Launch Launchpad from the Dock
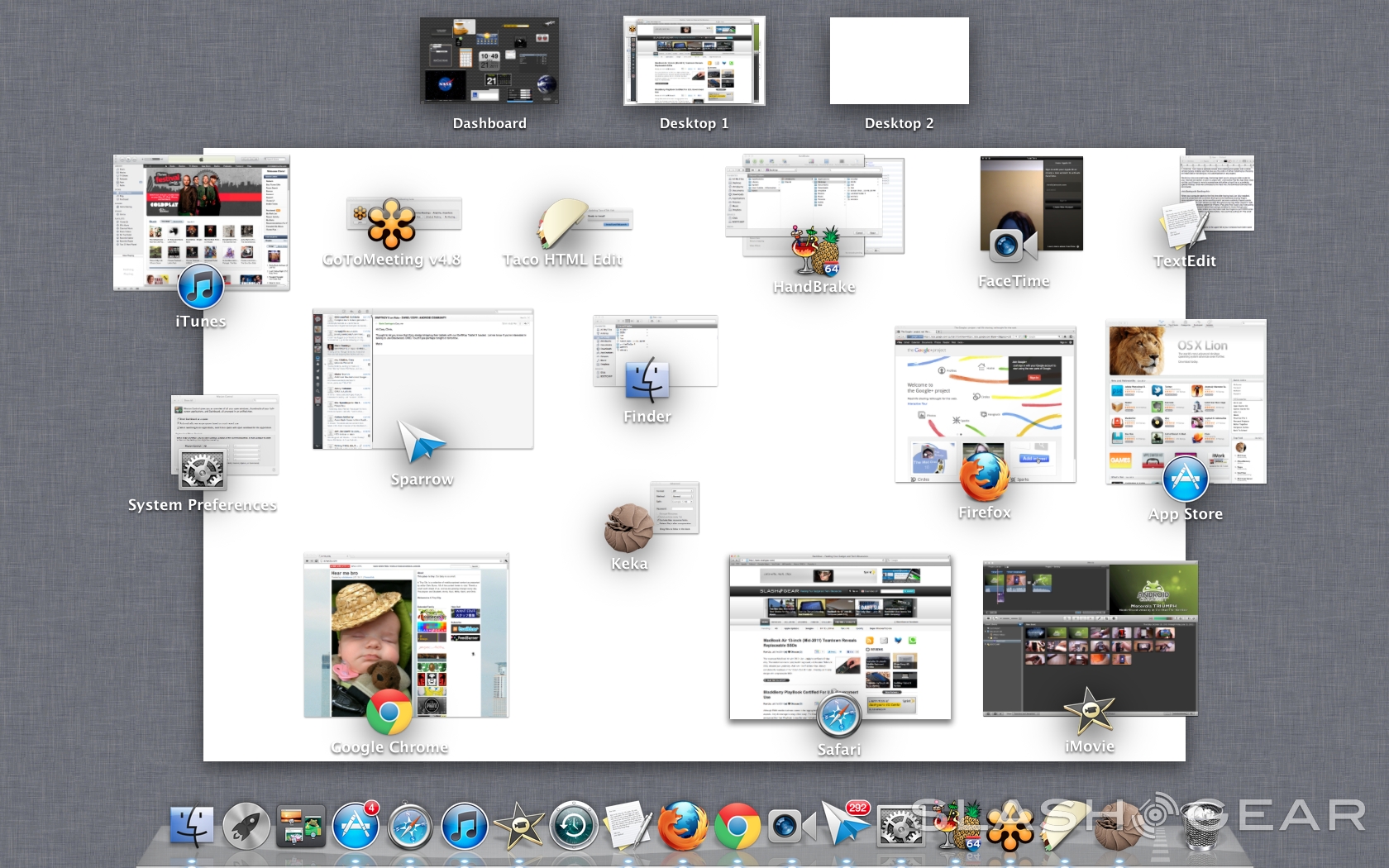1389x868 pixels. [246, 825]
